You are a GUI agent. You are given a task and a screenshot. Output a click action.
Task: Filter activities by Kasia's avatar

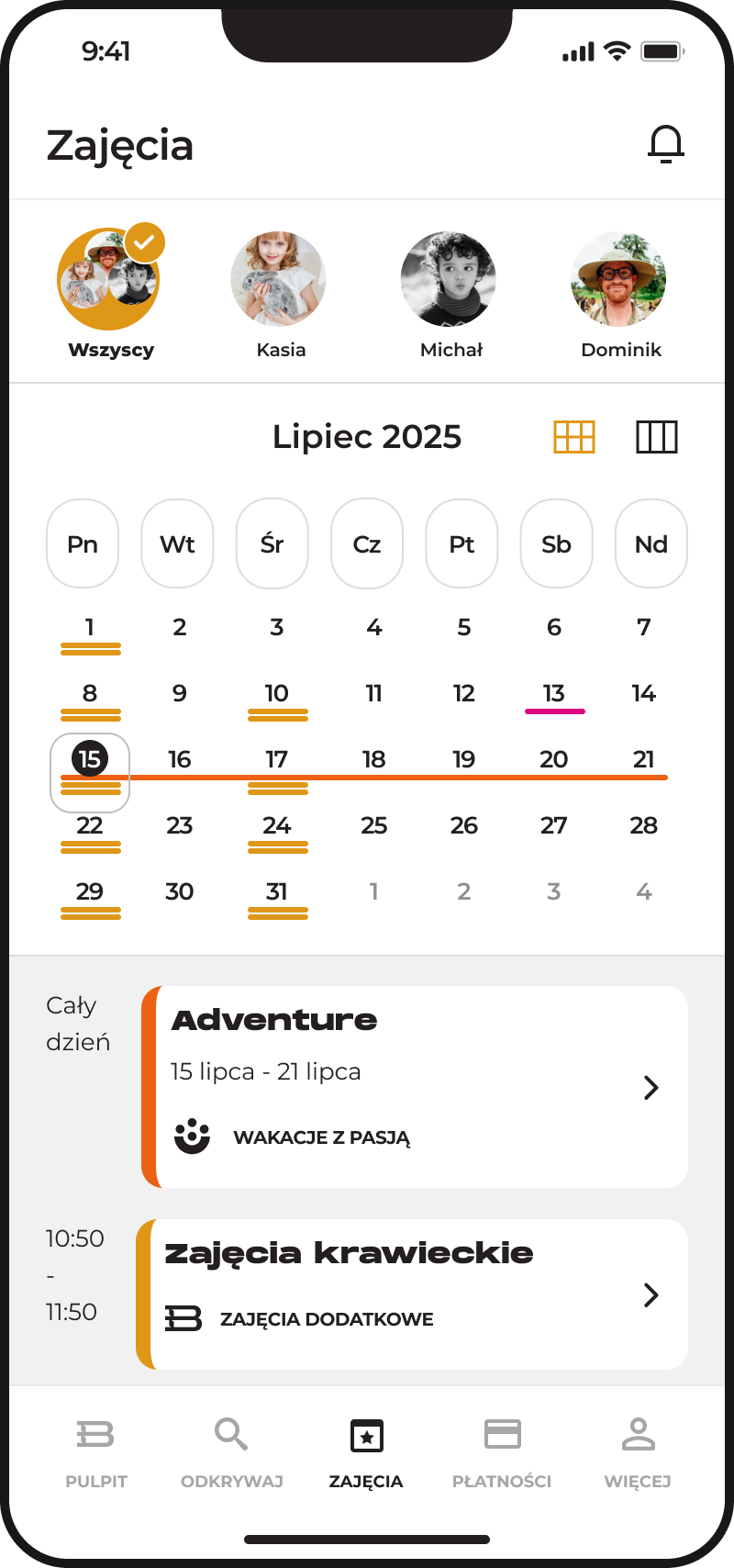(x=279, y=280)
